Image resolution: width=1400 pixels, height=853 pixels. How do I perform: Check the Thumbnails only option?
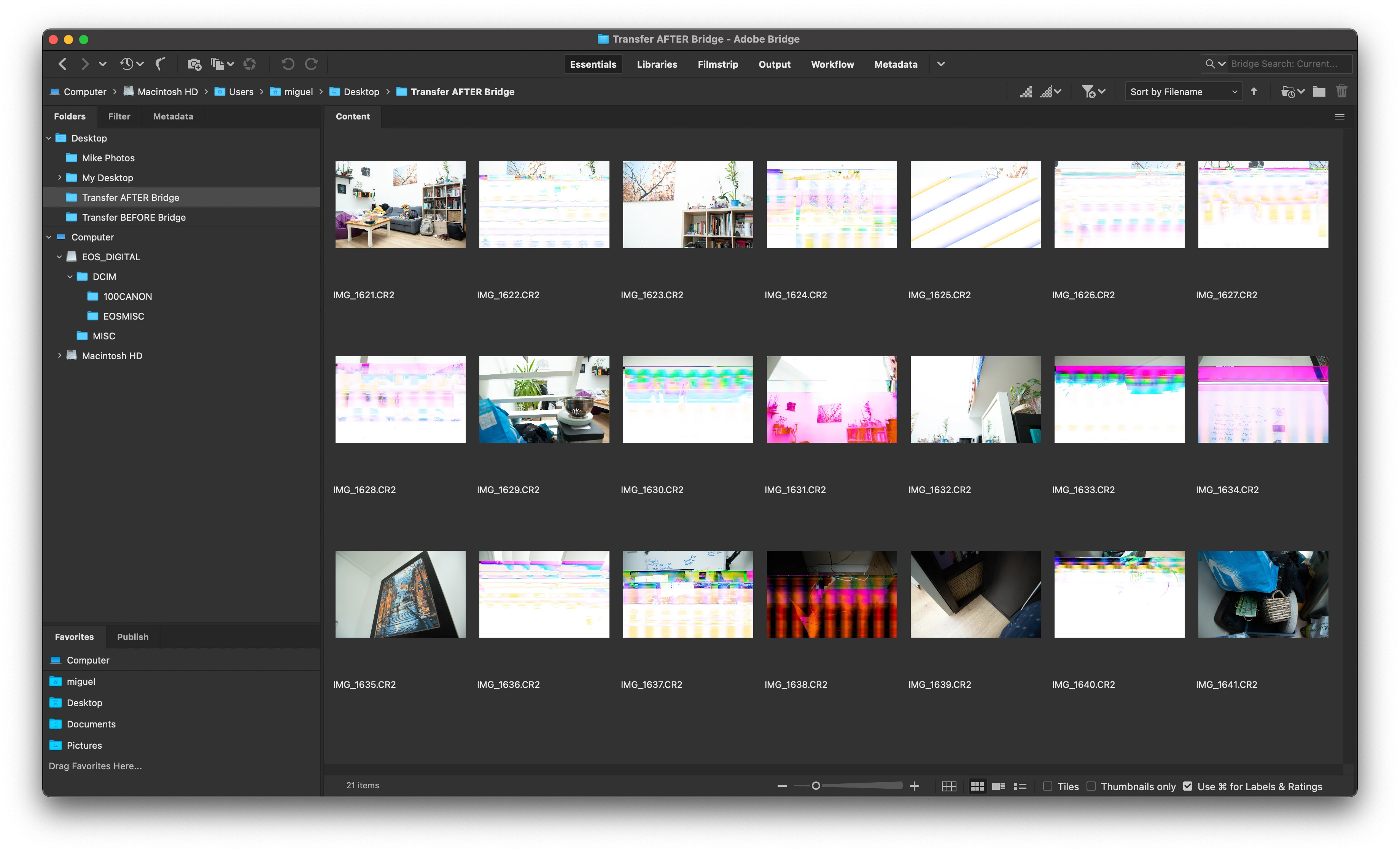(1091, 786)
